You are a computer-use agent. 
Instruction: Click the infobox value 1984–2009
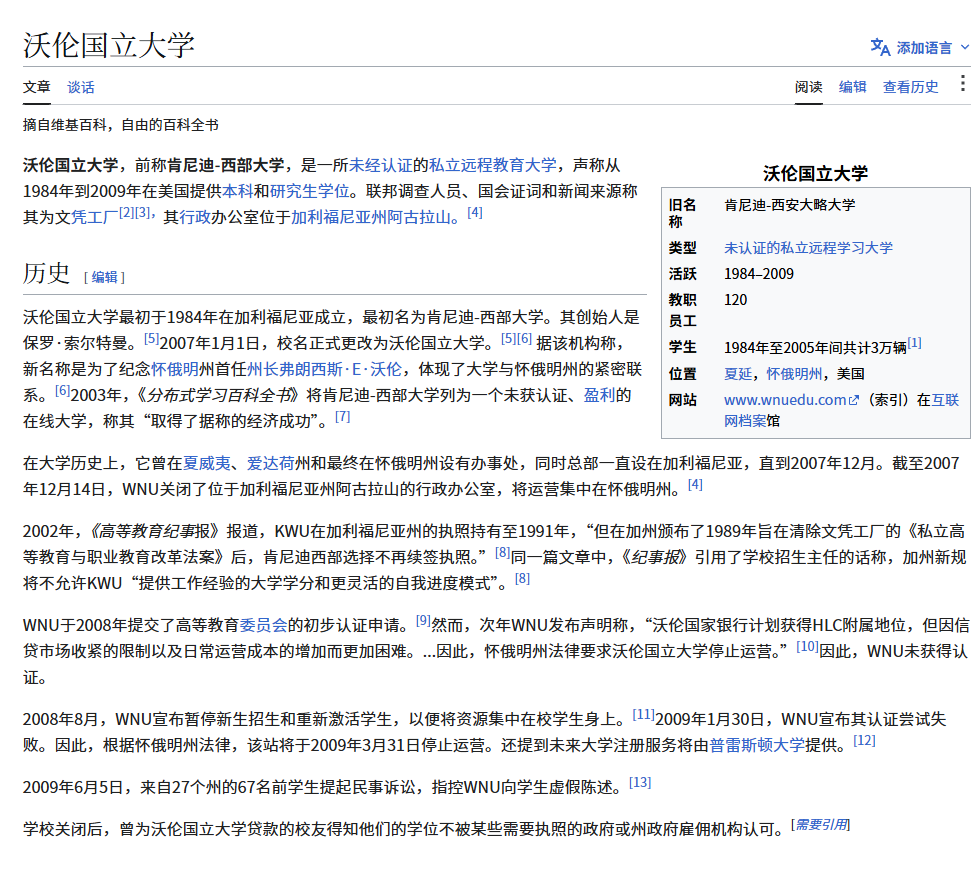point(759,274)
